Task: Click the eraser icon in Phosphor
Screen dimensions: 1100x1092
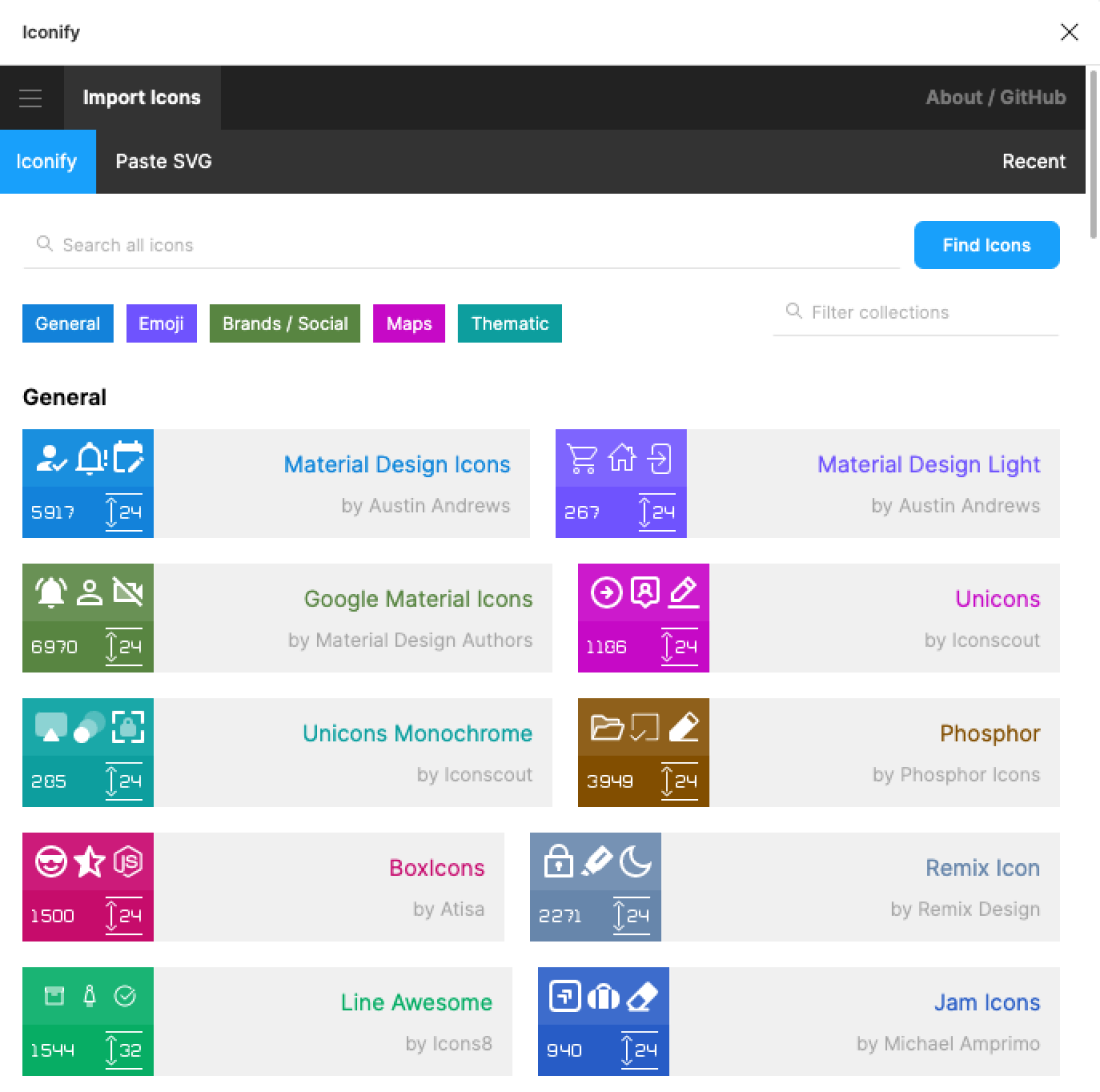Action: coord(683,727)
